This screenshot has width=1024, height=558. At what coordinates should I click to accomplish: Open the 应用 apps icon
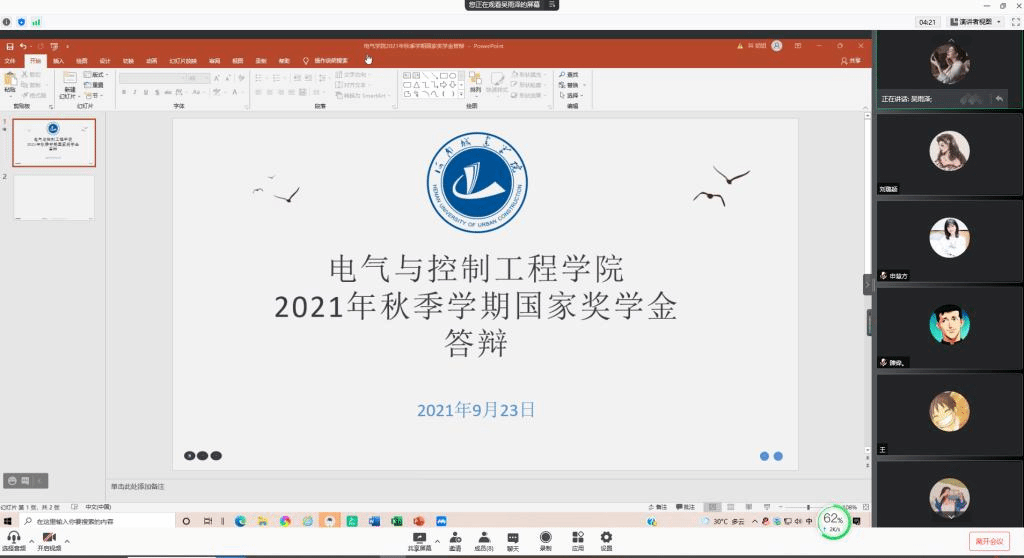coord(577,538)
